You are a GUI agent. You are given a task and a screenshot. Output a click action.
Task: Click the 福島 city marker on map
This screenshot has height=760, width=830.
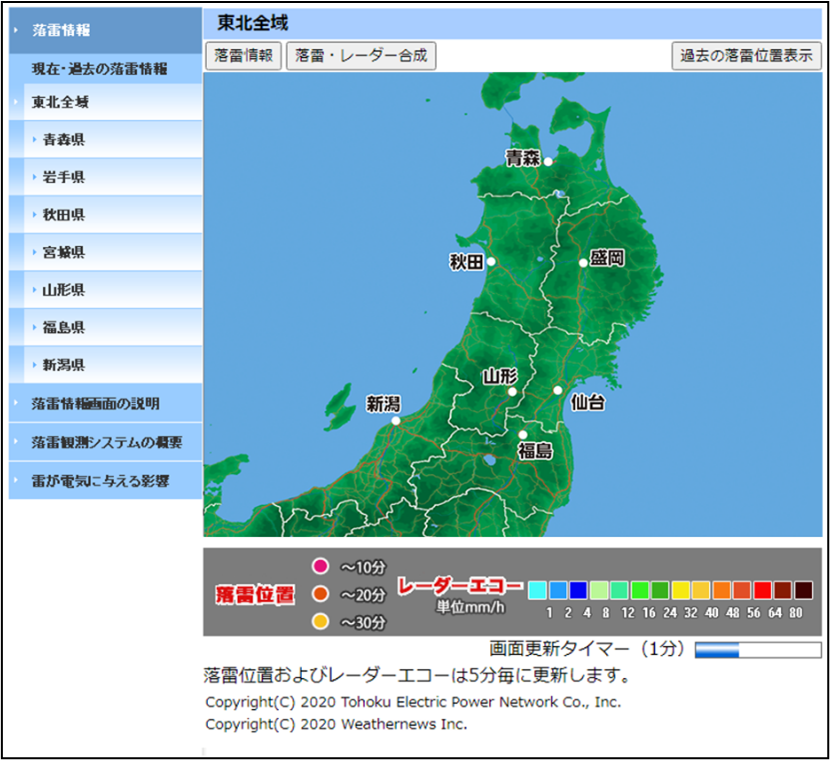point(522,435)
